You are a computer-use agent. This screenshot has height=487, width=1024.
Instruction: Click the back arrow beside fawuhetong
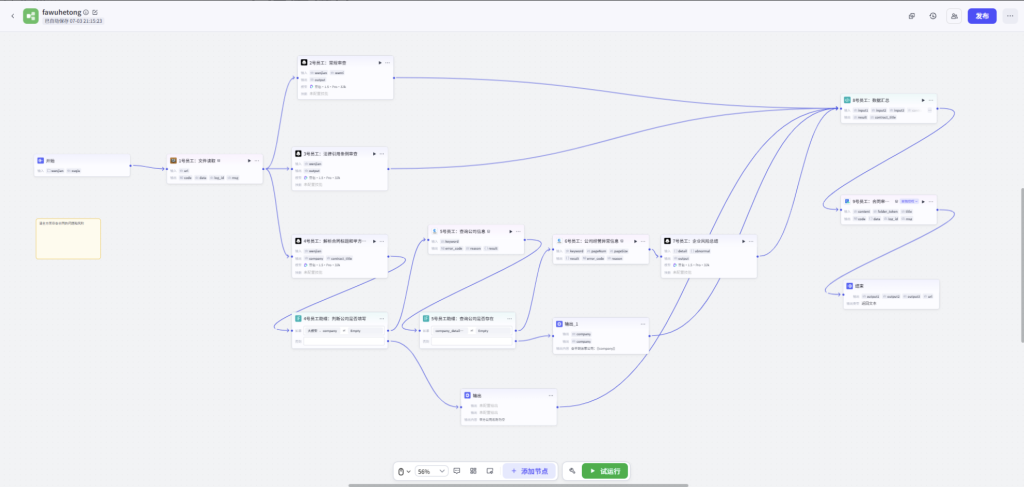click(12, 16)
